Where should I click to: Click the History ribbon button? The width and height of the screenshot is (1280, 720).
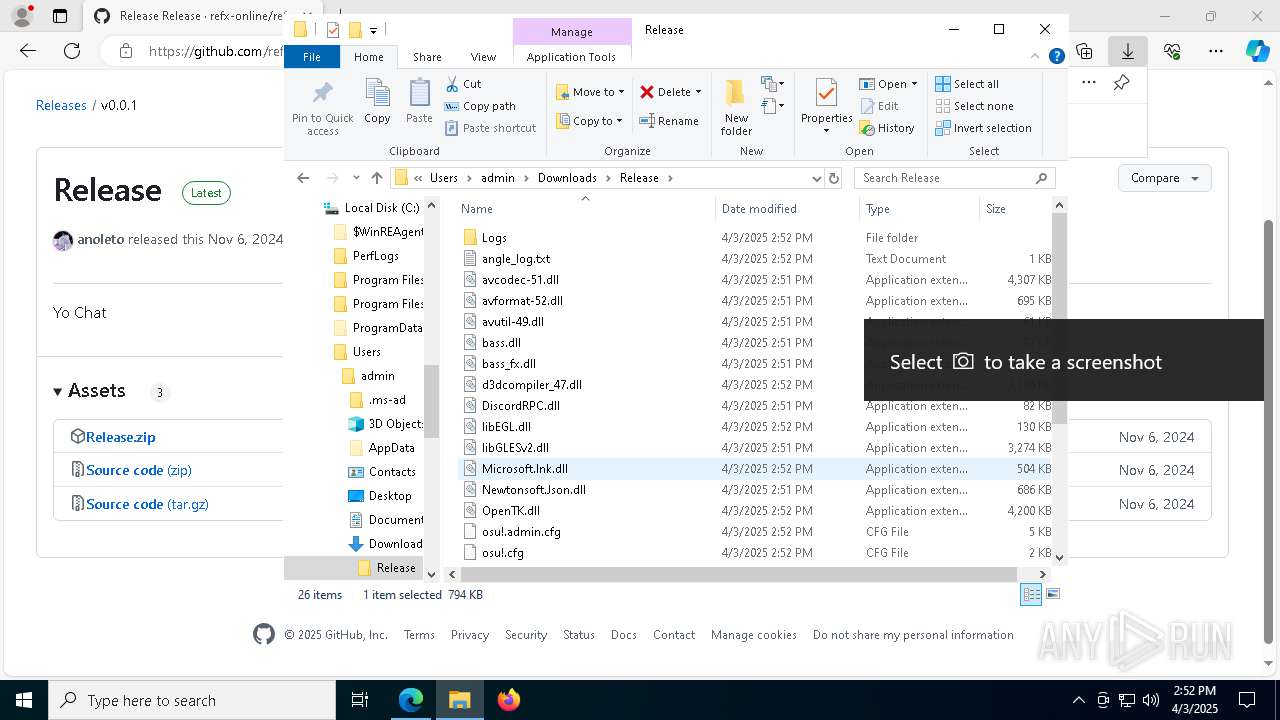click(x=887, y=128)
